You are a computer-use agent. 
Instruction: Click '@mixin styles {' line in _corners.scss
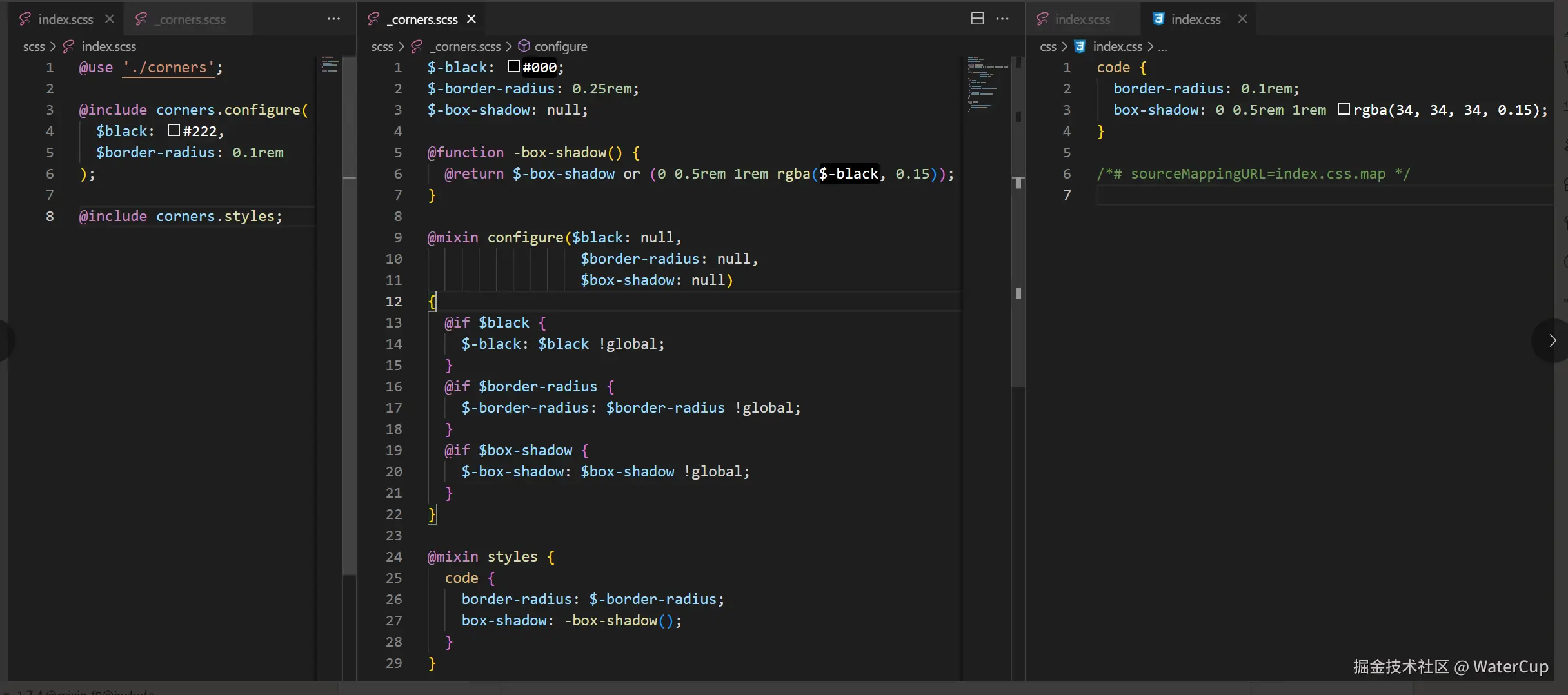[490, 556]
